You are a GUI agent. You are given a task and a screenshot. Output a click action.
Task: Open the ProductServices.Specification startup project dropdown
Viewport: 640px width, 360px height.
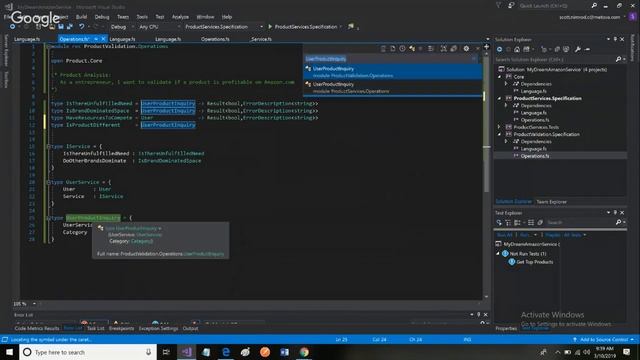(224, 27)
